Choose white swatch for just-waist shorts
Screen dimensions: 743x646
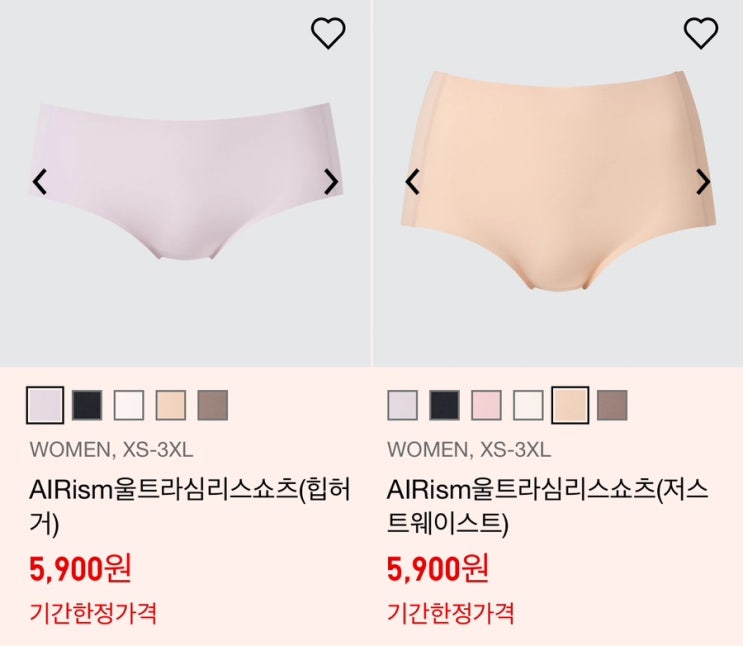tap(528, 405)
